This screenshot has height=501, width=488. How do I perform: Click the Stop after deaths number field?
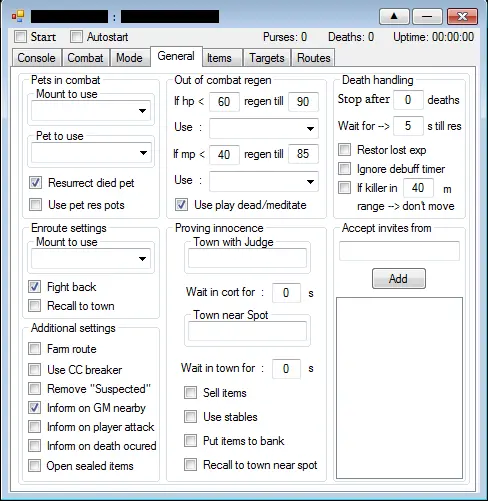408,100
